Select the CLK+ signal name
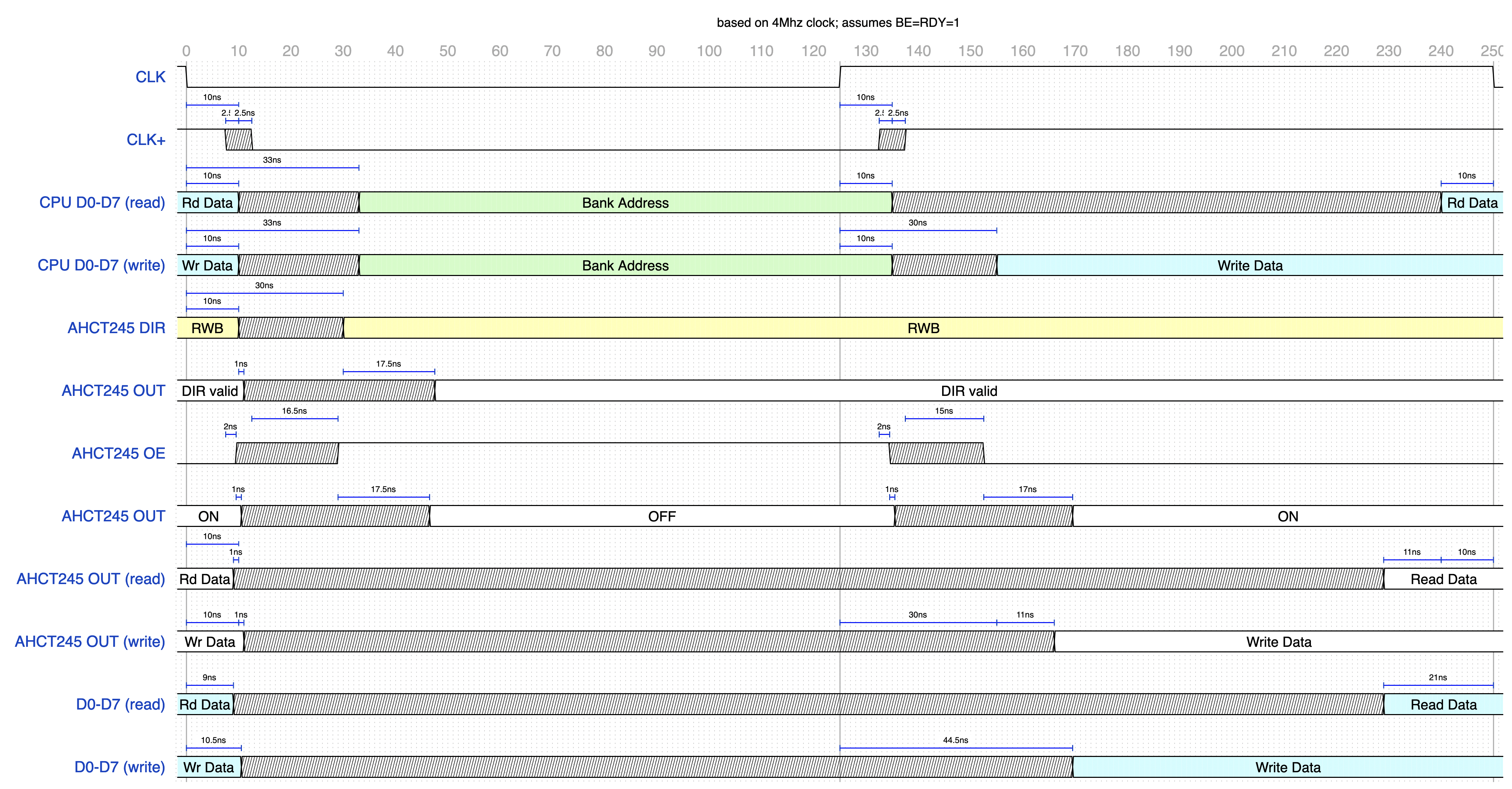The width and height of the screenshot is (1512, 789). click(x=146, y=140)
